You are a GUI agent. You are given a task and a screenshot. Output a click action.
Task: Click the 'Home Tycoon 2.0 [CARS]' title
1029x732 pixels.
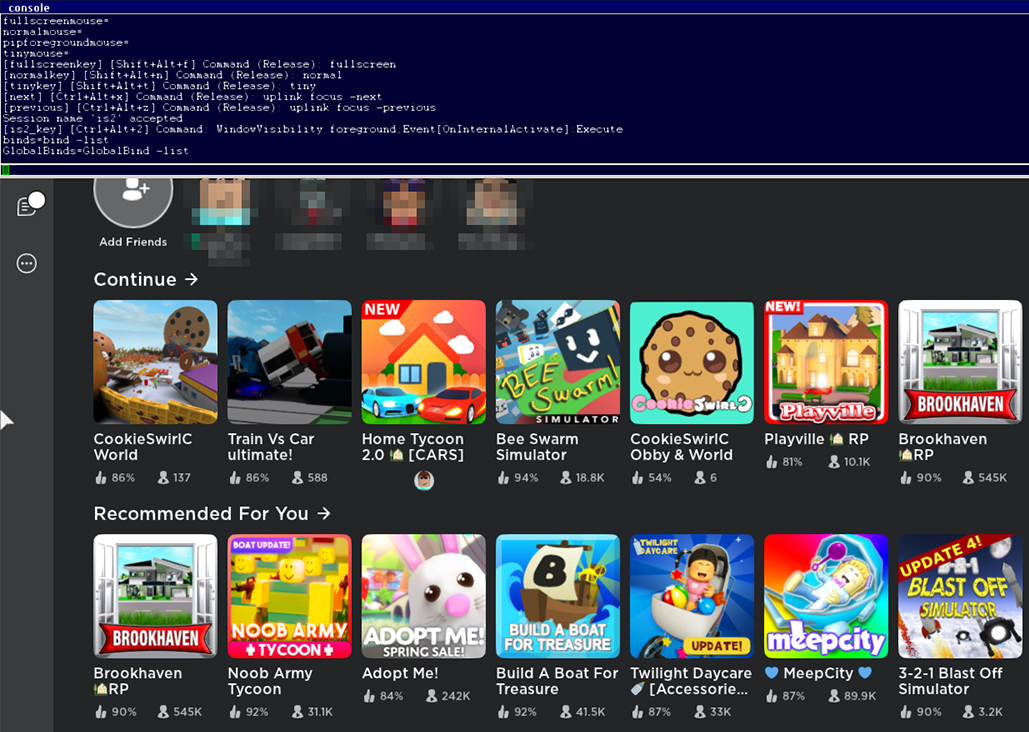point(413,447)
